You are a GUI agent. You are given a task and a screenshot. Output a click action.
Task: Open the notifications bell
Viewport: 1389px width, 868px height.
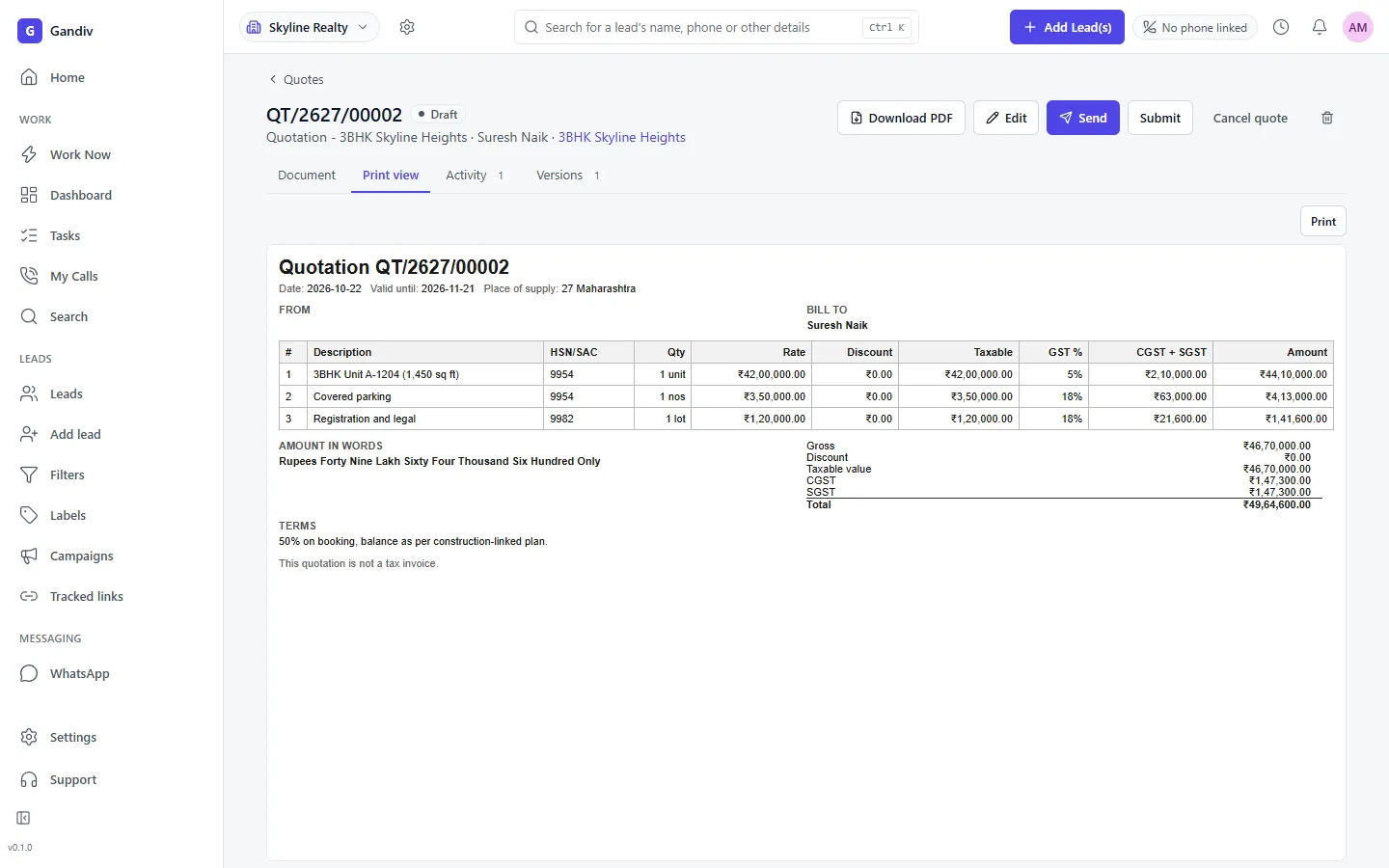tap(1320, 27)
